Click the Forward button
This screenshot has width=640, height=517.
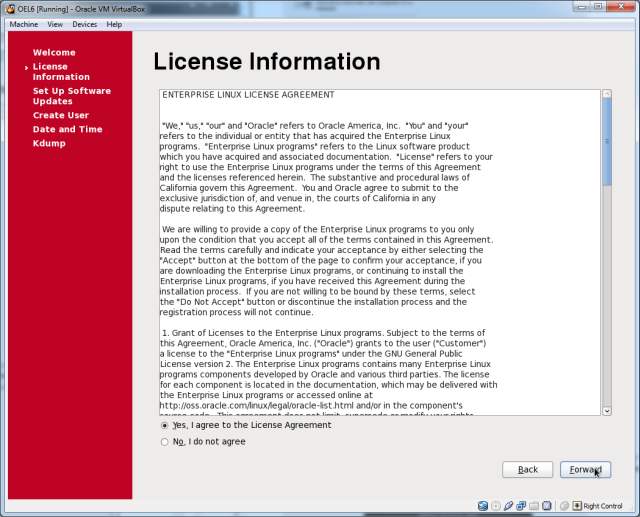(585, 470)
